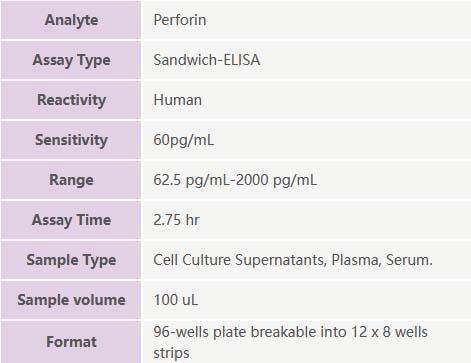
Task: Click the word Serum in Sample Type
Action: point(409,260)
